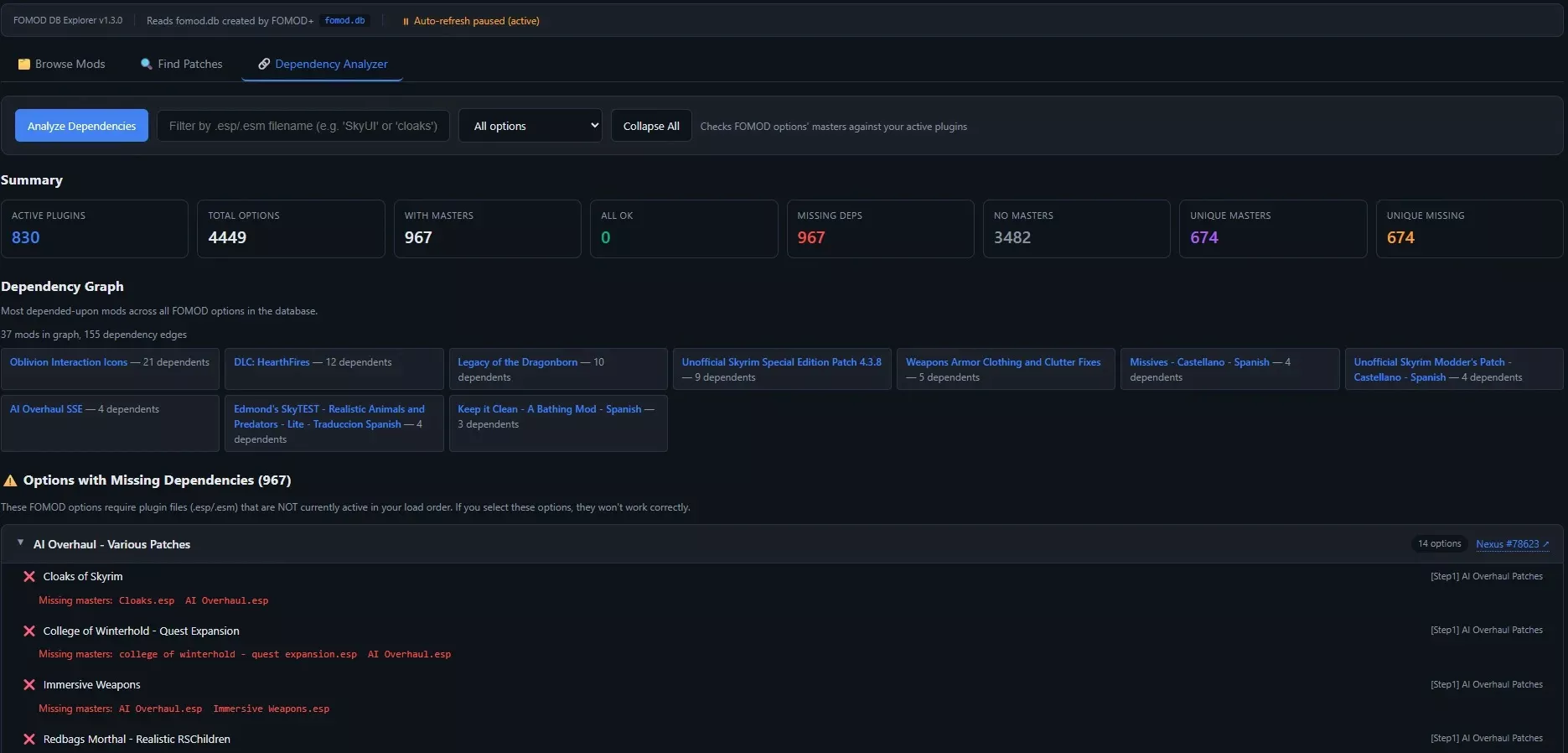1568x753 pixels.
Task: Click College of Winterhold - Quest Expansion option
Action: tap(142, 631)
